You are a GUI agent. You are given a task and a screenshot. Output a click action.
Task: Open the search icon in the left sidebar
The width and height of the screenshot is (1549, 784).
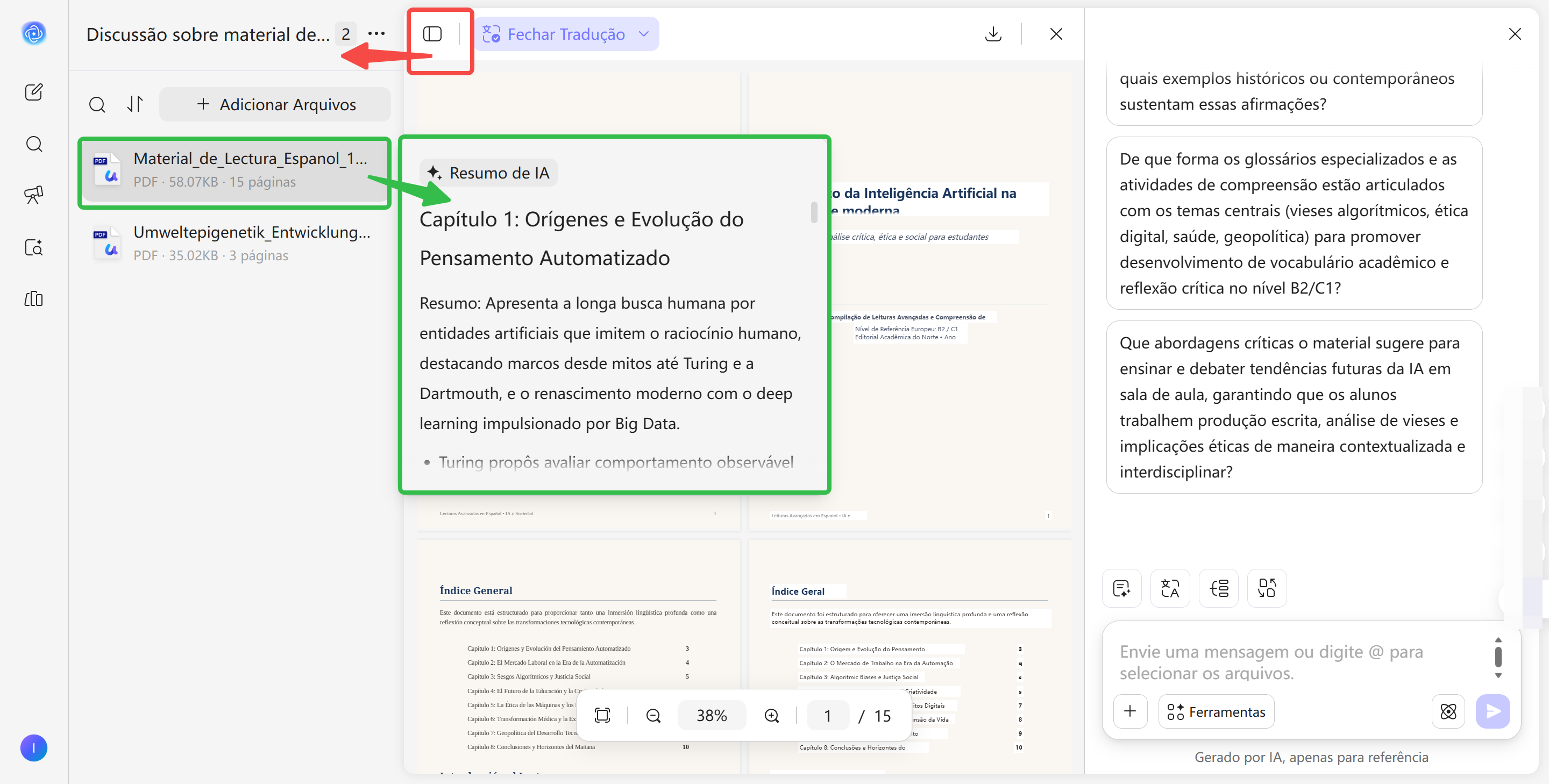pos(34,144)
